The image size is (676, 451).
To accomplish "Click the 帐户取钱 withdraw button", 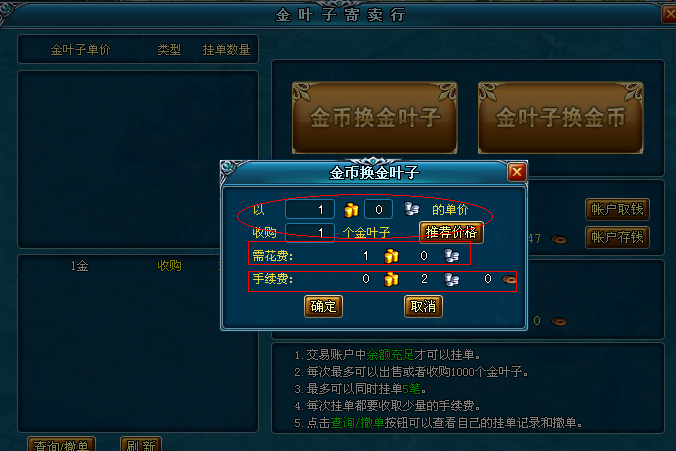I will (x=617, y=210).
